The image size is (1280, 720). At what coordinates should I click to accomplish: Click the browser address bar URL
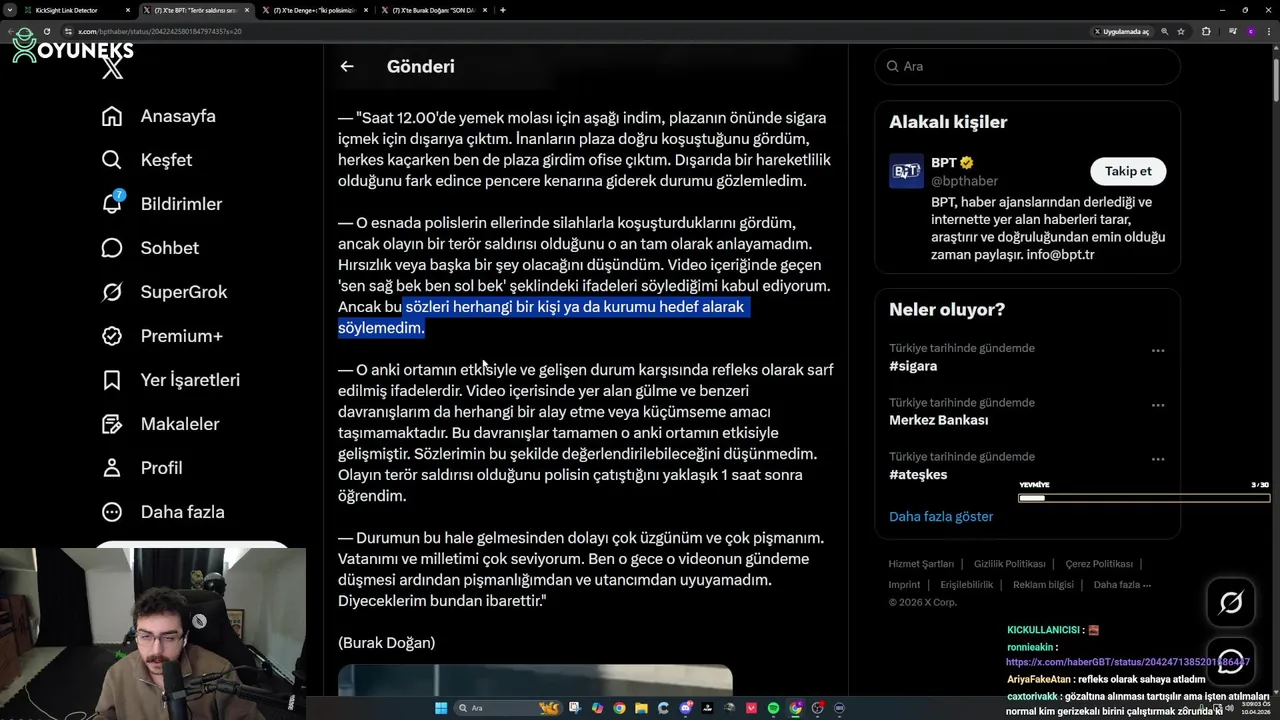click(x=160, y=31)
